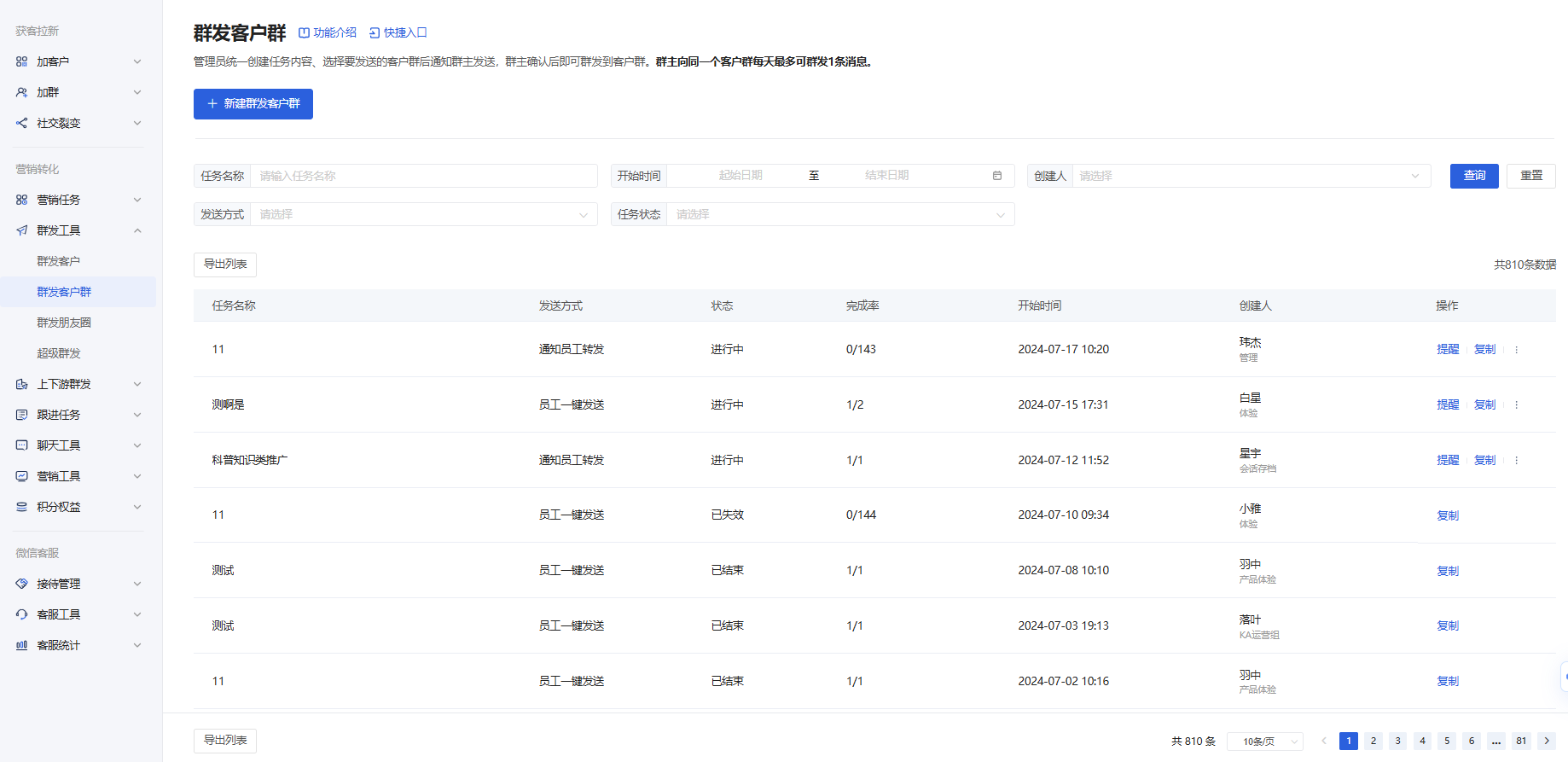Jump ahead with pagination ellipsis
Viewport: 1568px width, 762px height.
(1496, 741)
